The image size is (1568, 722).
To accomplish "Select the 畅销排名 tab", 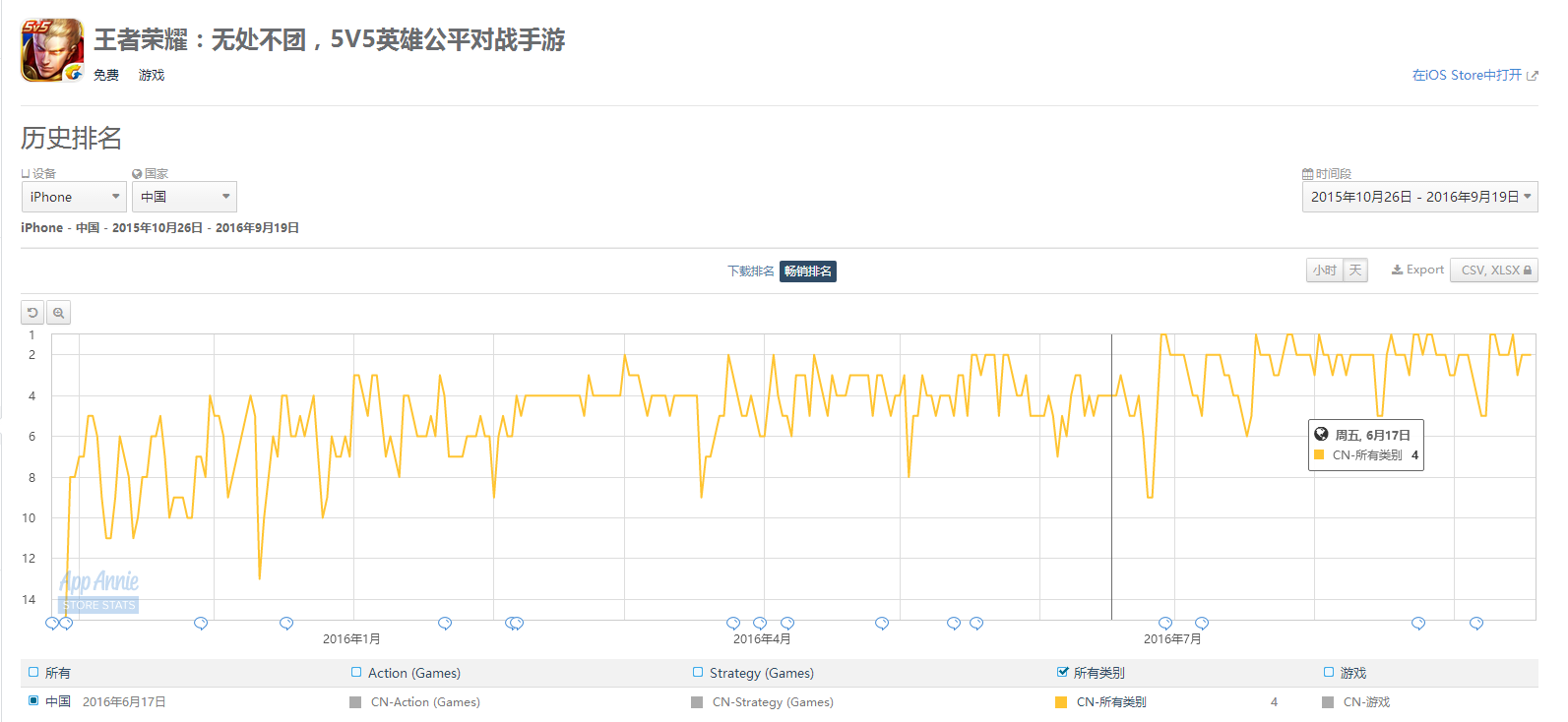I will point(808,271).
